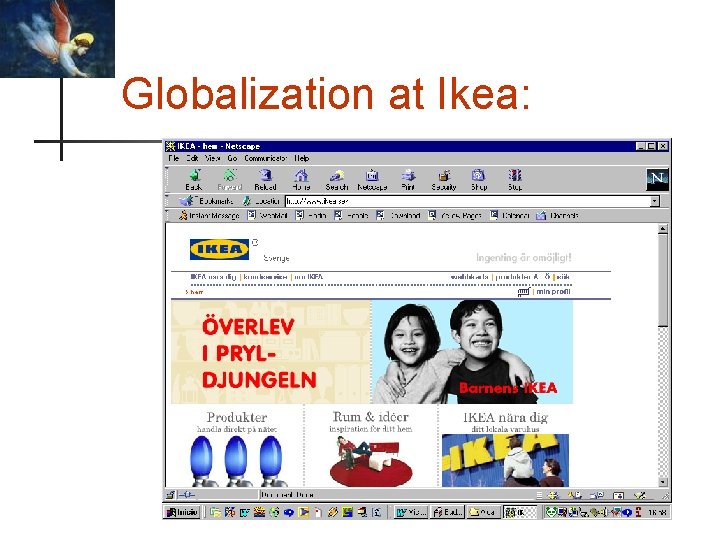Screen dimensions: 720x540
Task: Open the Communicator menu
Action: coord(265,158)
